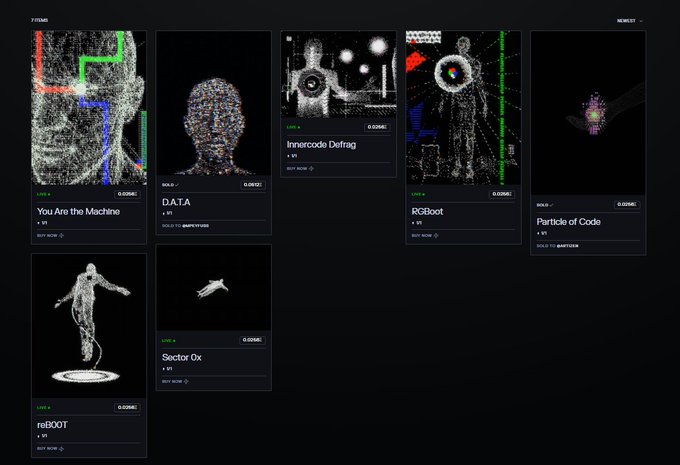Click the 'You Are the Machine' title
This screenshot has width=680, height=465.
point(78,211)
